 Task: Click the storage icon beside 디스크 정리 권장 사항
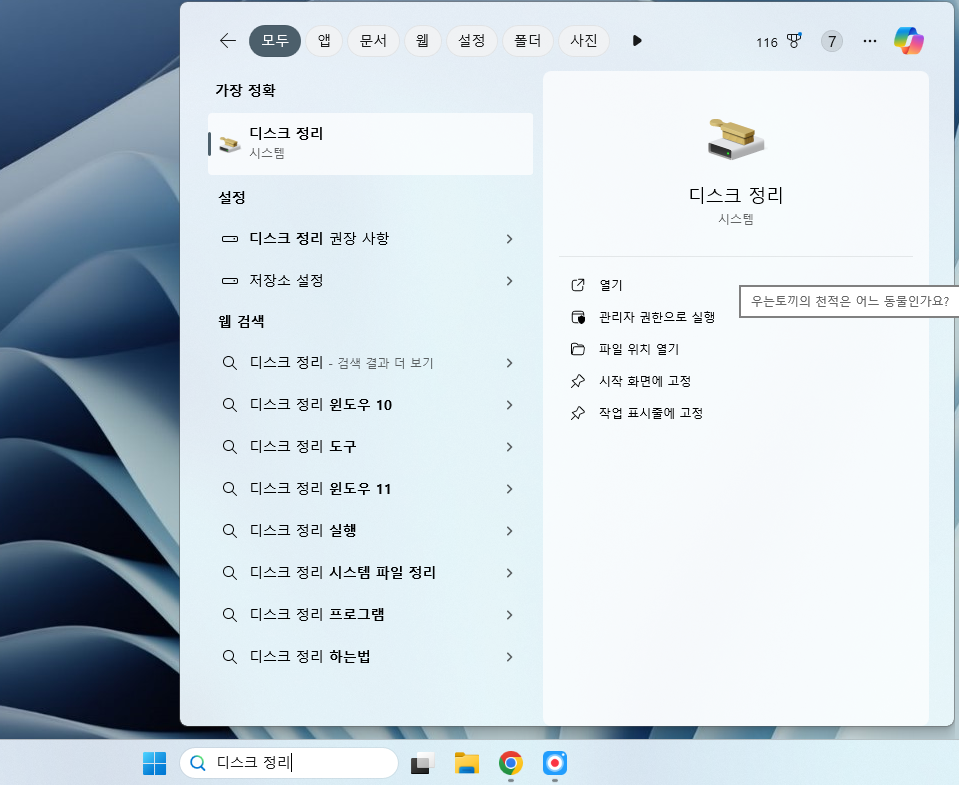[229, 238]
